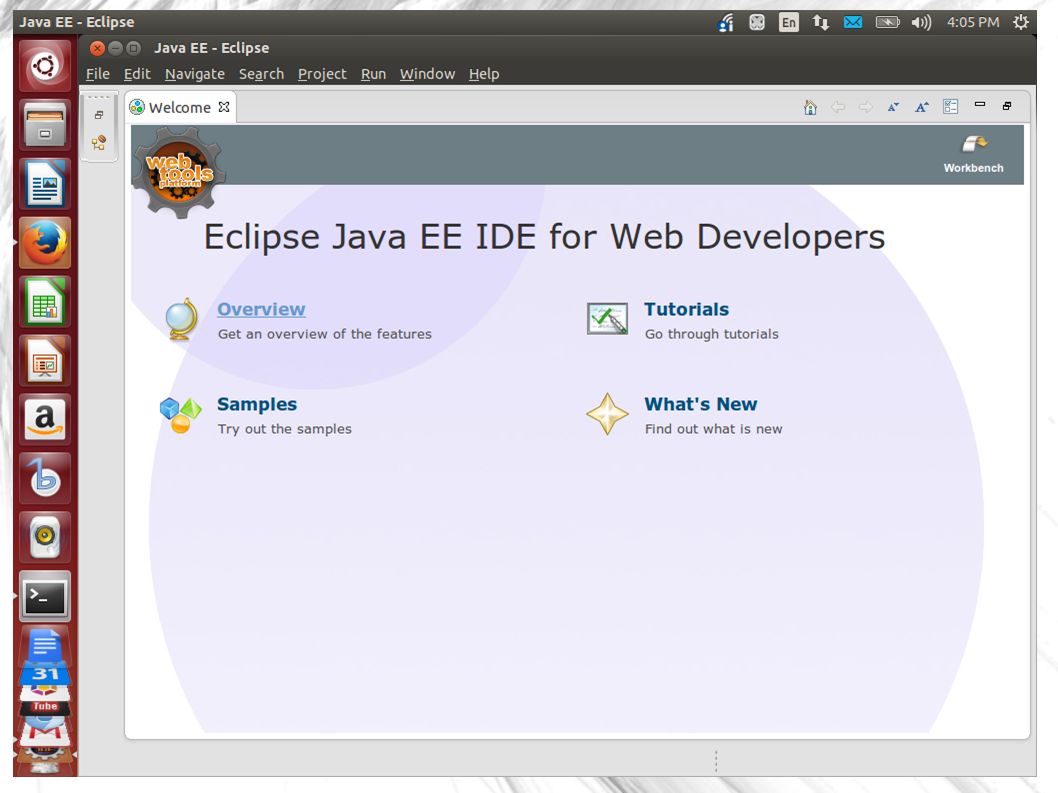
Task: Click the Web Tools Platform gear logo
Action: [x=179, y=173]
